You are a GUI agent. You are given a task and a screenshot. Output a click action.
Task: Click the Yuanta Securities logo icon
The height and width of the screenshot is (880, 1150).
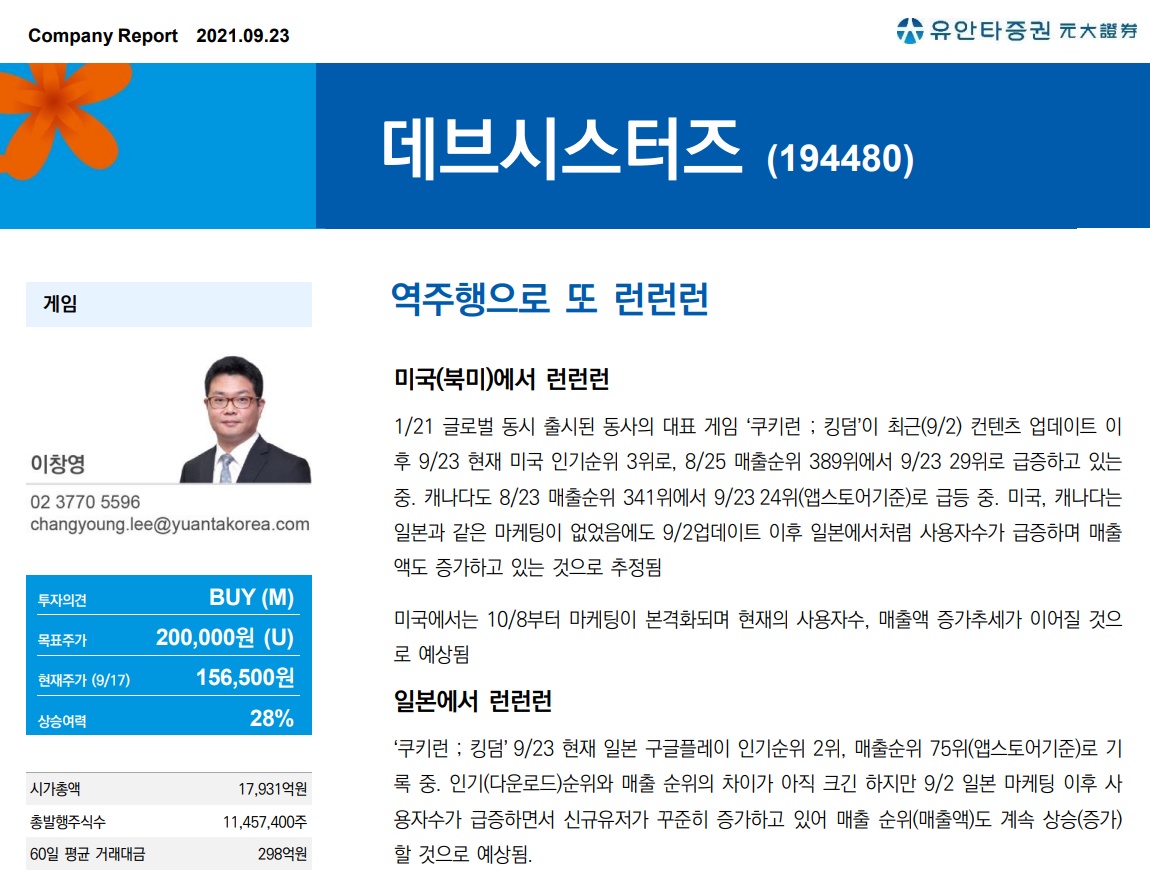tap(909, 30)
